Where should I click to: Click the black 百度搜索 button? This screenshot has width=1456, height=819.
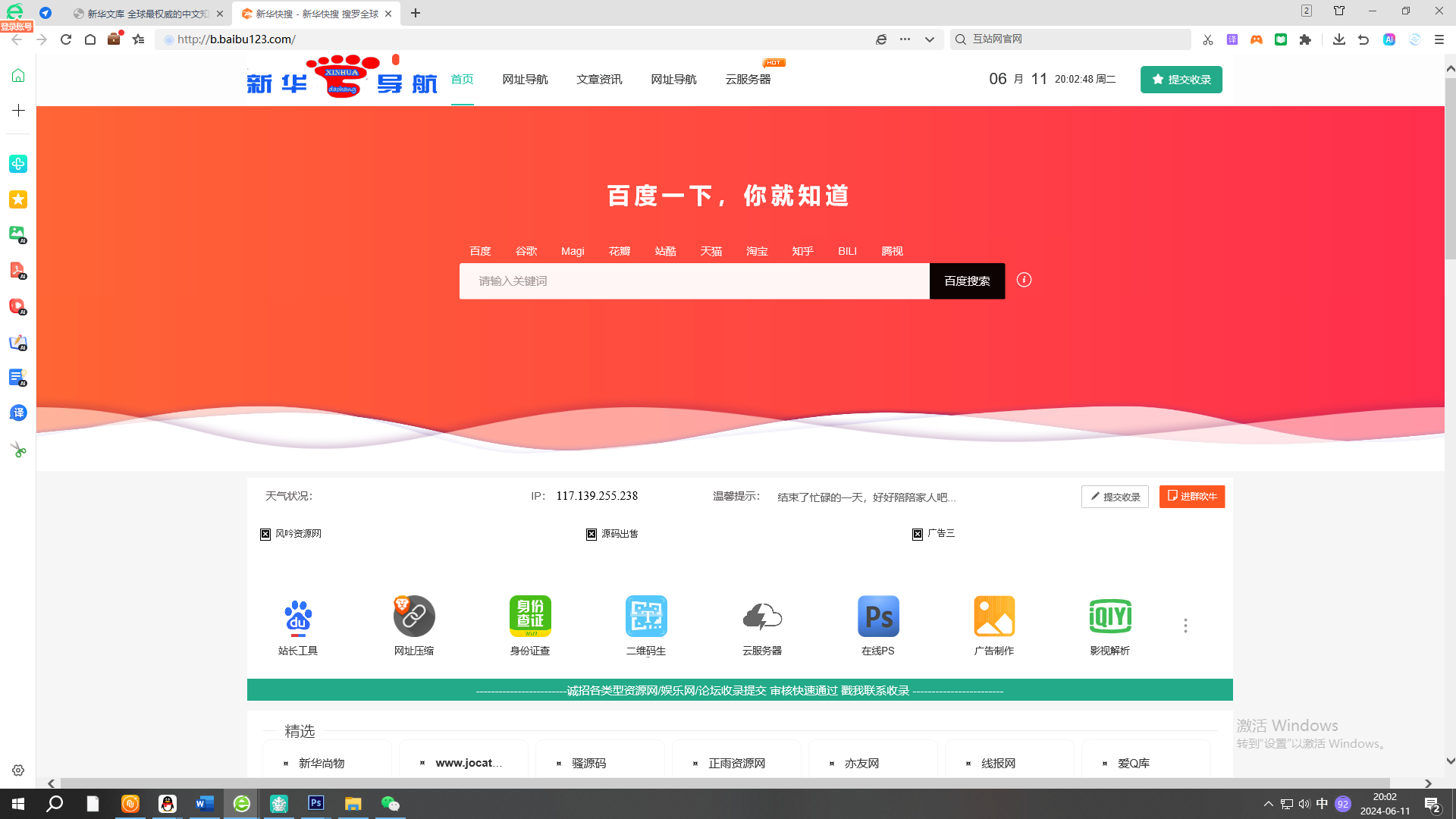tap(967, 281)
